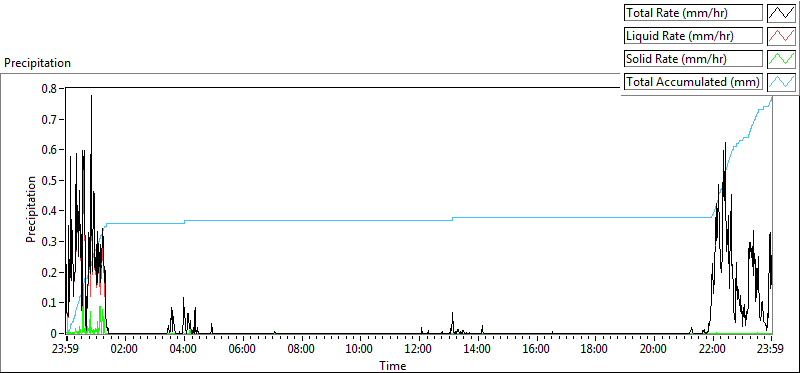The image size is (800, 373).
Task: Click the 22:00 time label
Action: pyautogui.click(x=712, y=350)
